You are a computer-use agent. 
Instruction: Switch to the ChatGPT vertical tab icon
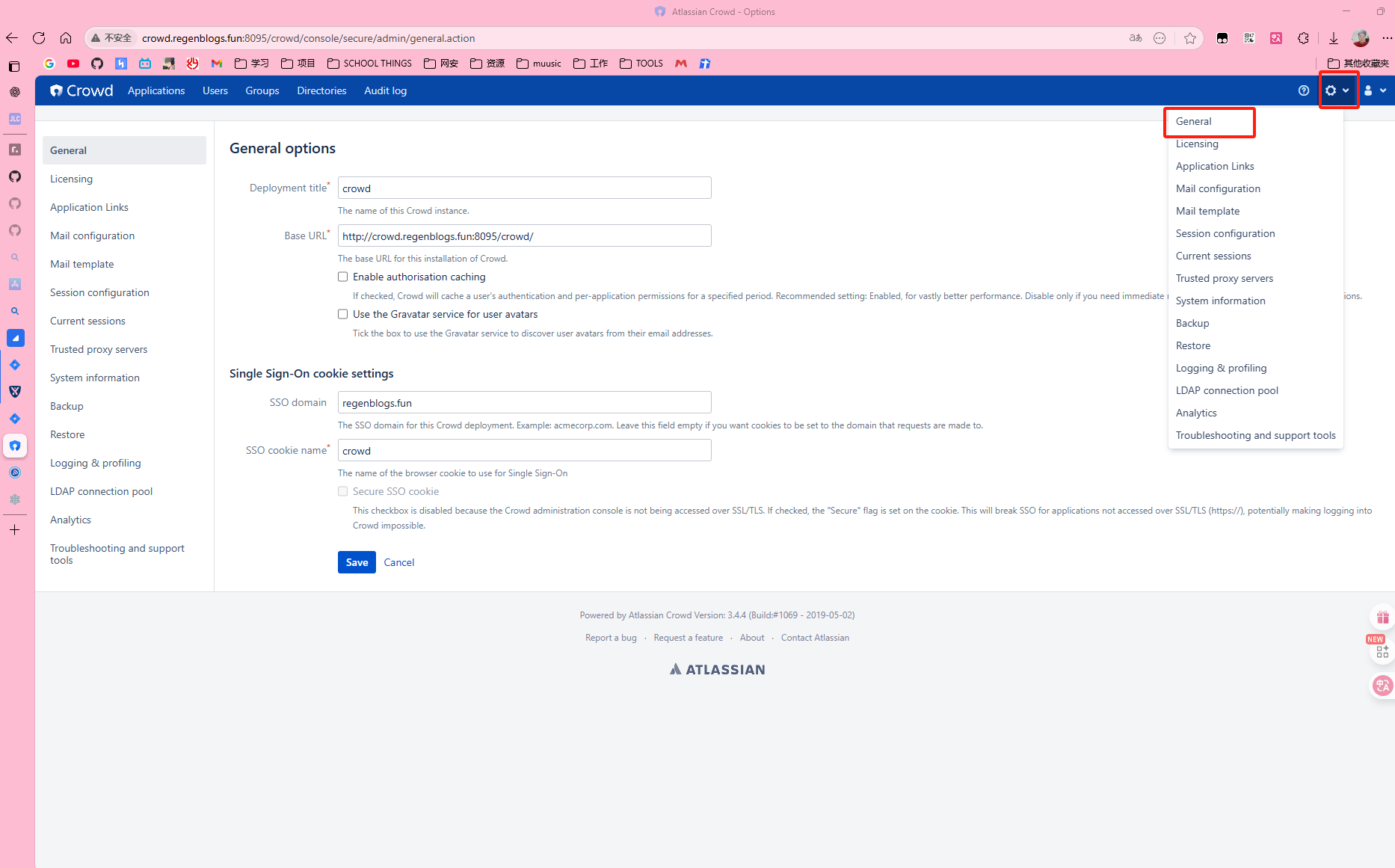(x=14, y=92)
